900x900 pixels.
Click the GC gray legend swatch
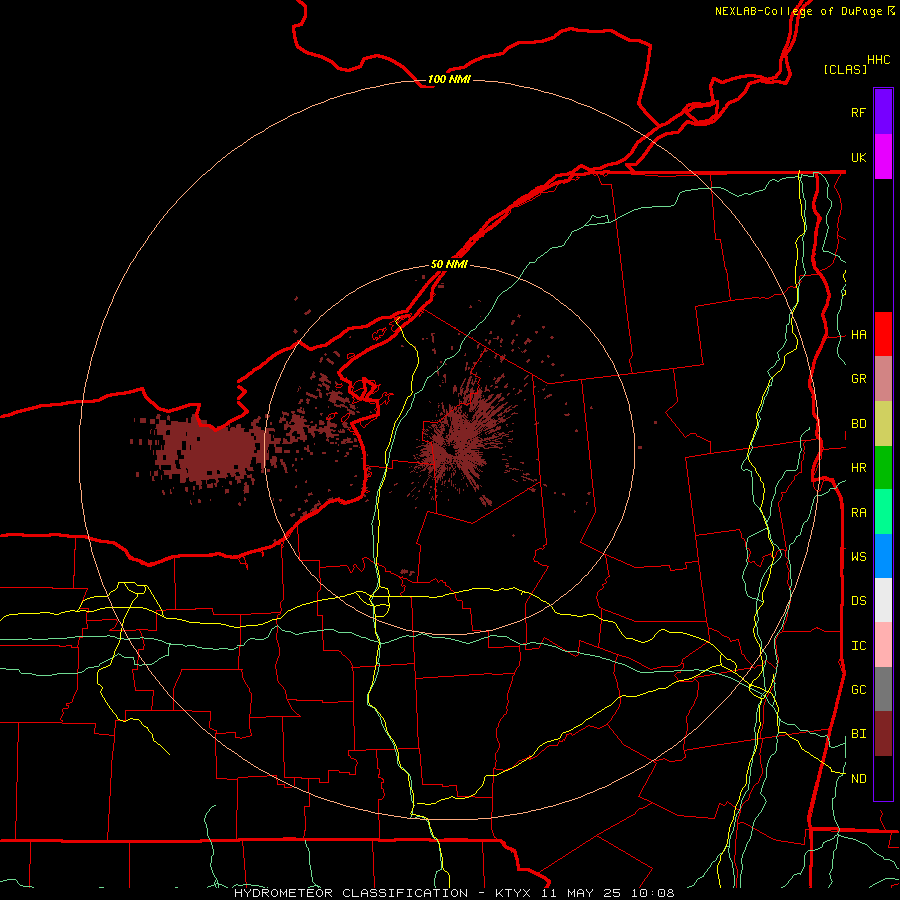coord(883,689)
